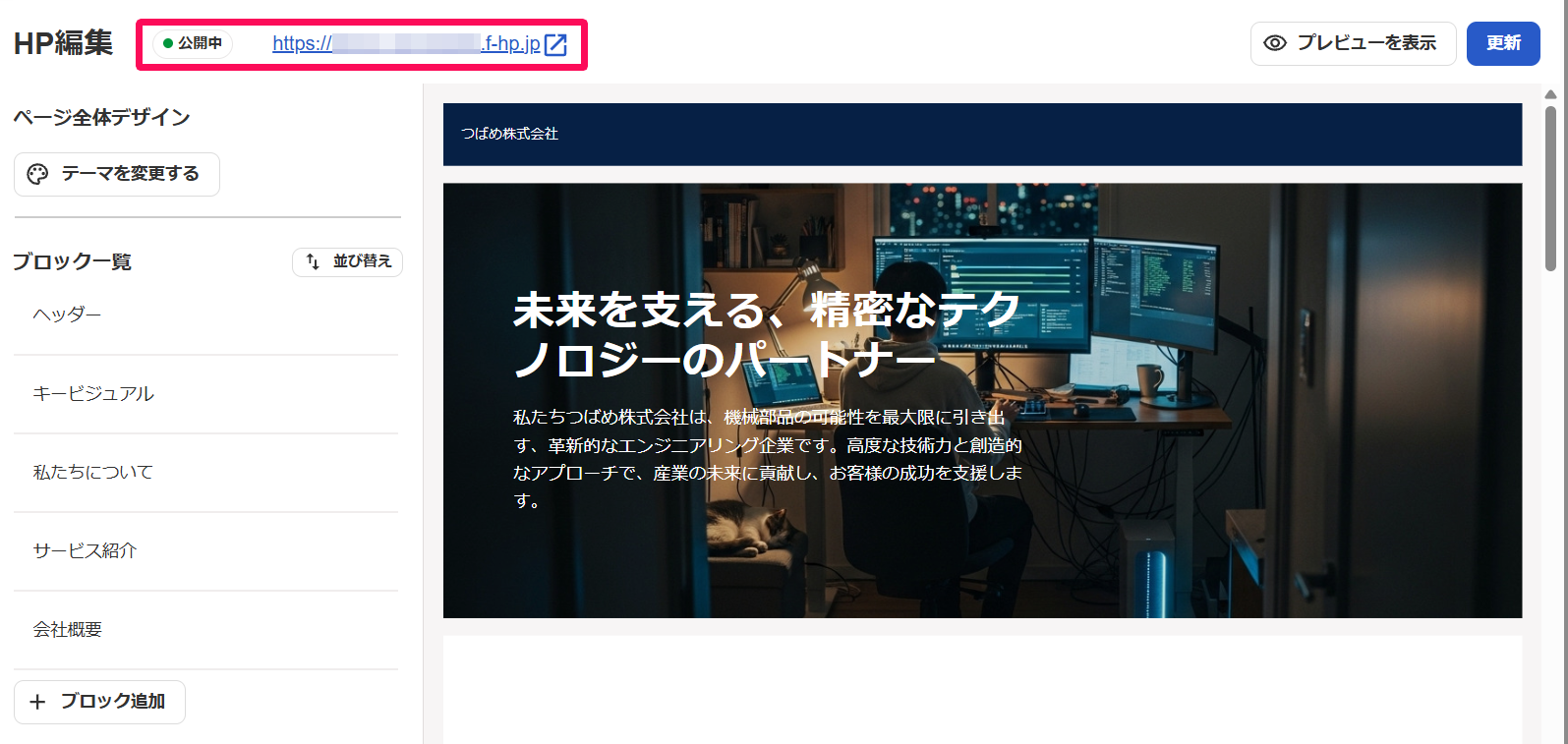Click the hero paragraph starting 私たちつばめ株式会社は
The width and height of the screenshot is (1568, 744).
click(768, 459)
